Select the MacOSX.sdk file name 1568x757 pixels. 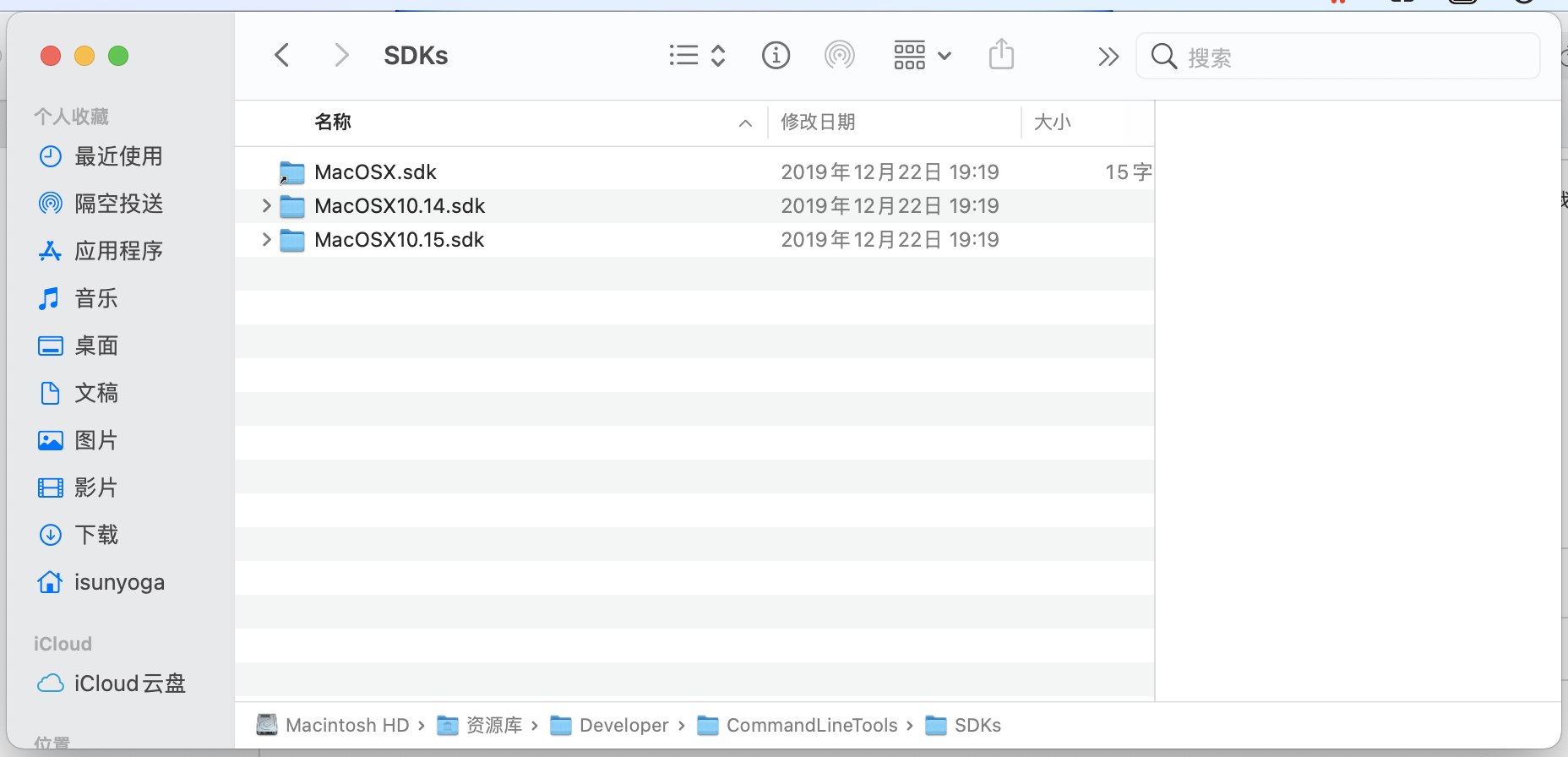coord(375,172)
